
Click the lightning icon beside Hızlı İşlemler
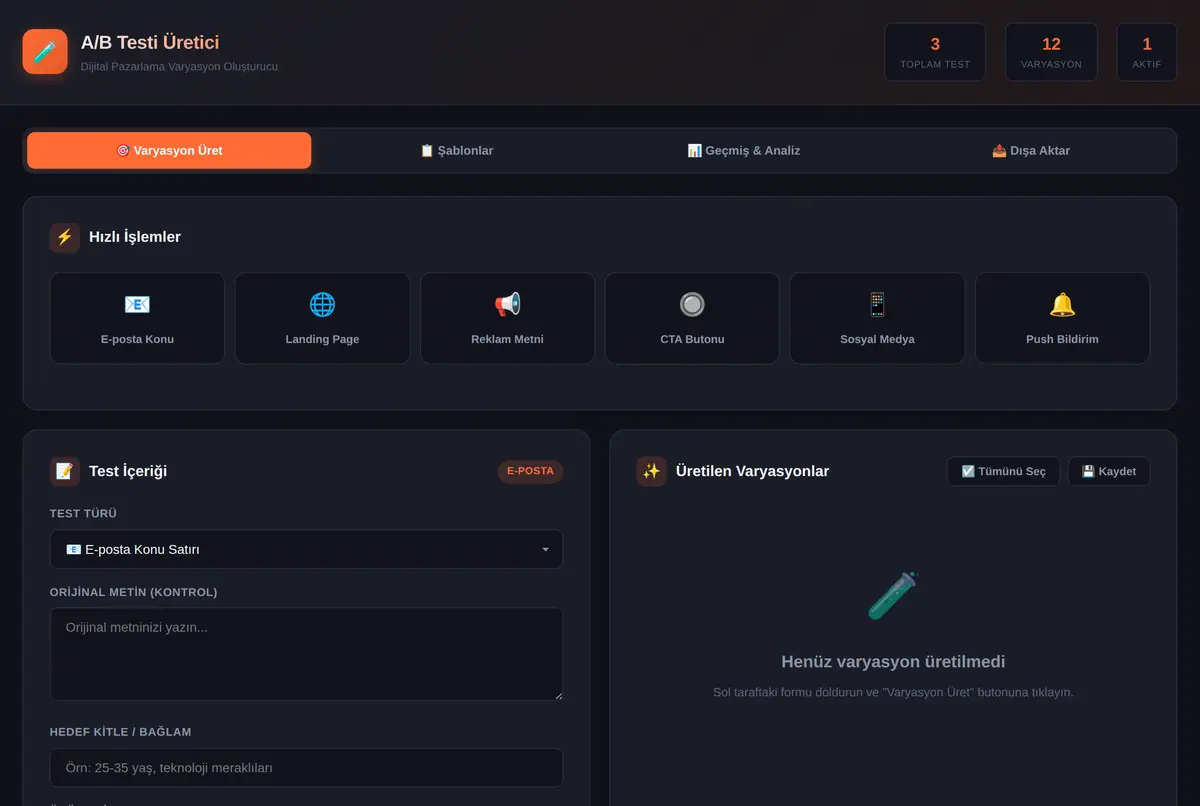(65, 237)
